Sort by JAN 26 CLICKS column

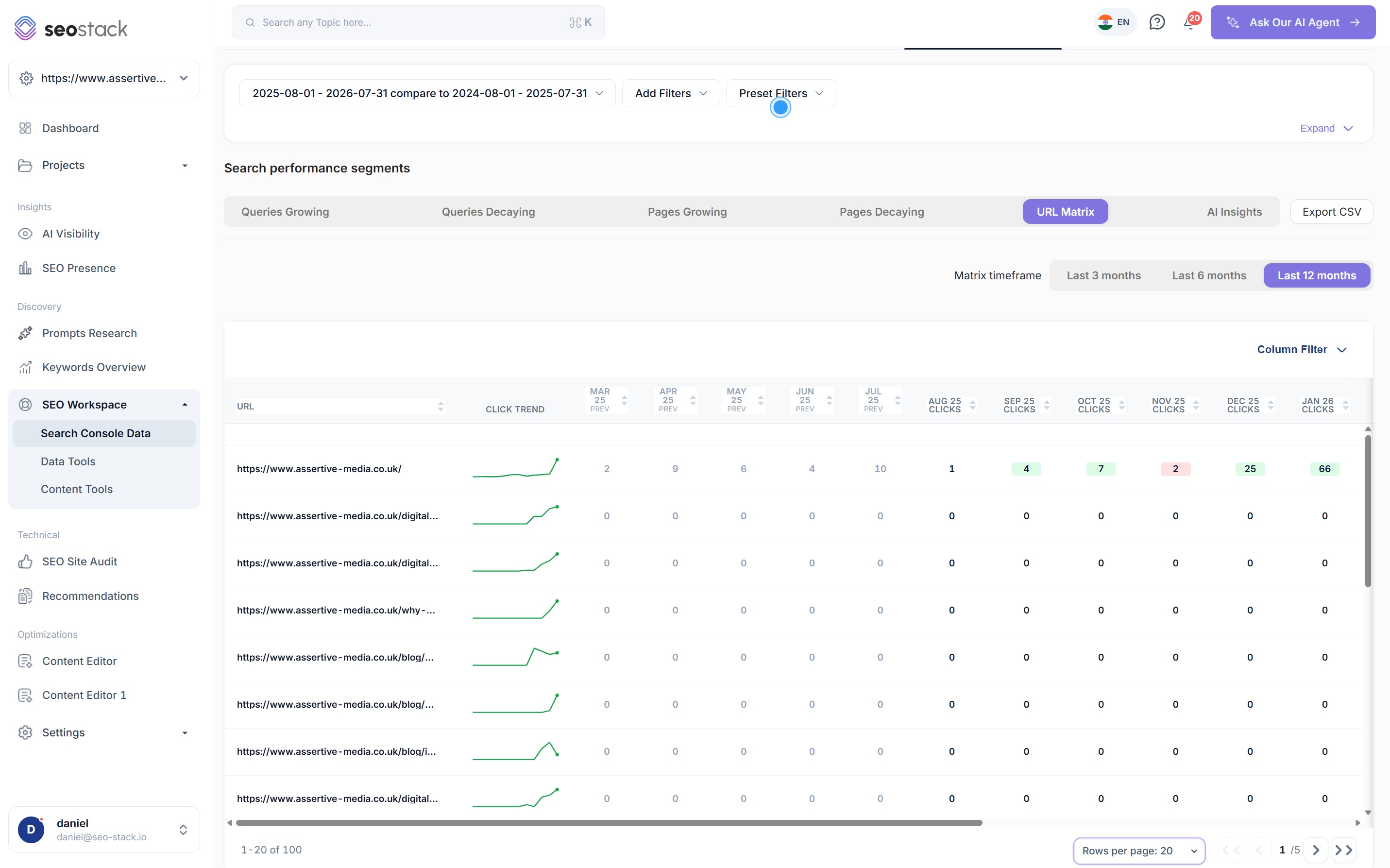pos(1345,405)
